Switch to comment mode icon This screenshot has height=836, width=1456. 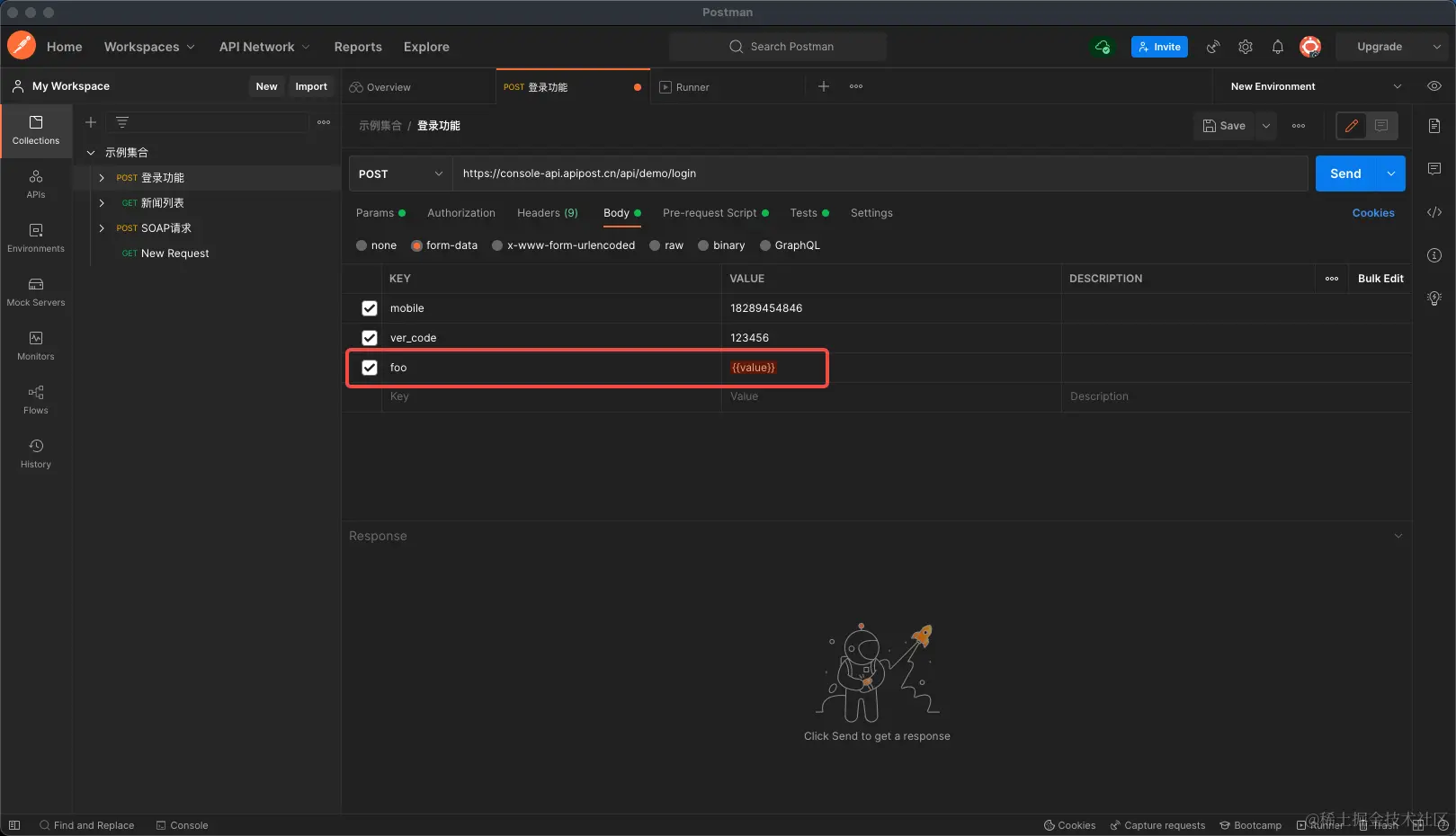(x=1381, y=126)
